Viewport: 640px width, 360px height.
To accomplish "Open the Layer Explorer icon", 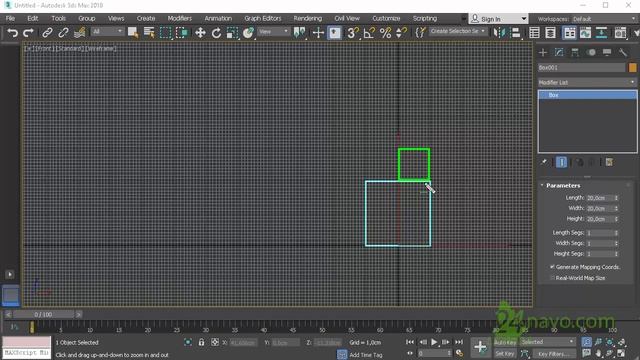I will point(550,33).
